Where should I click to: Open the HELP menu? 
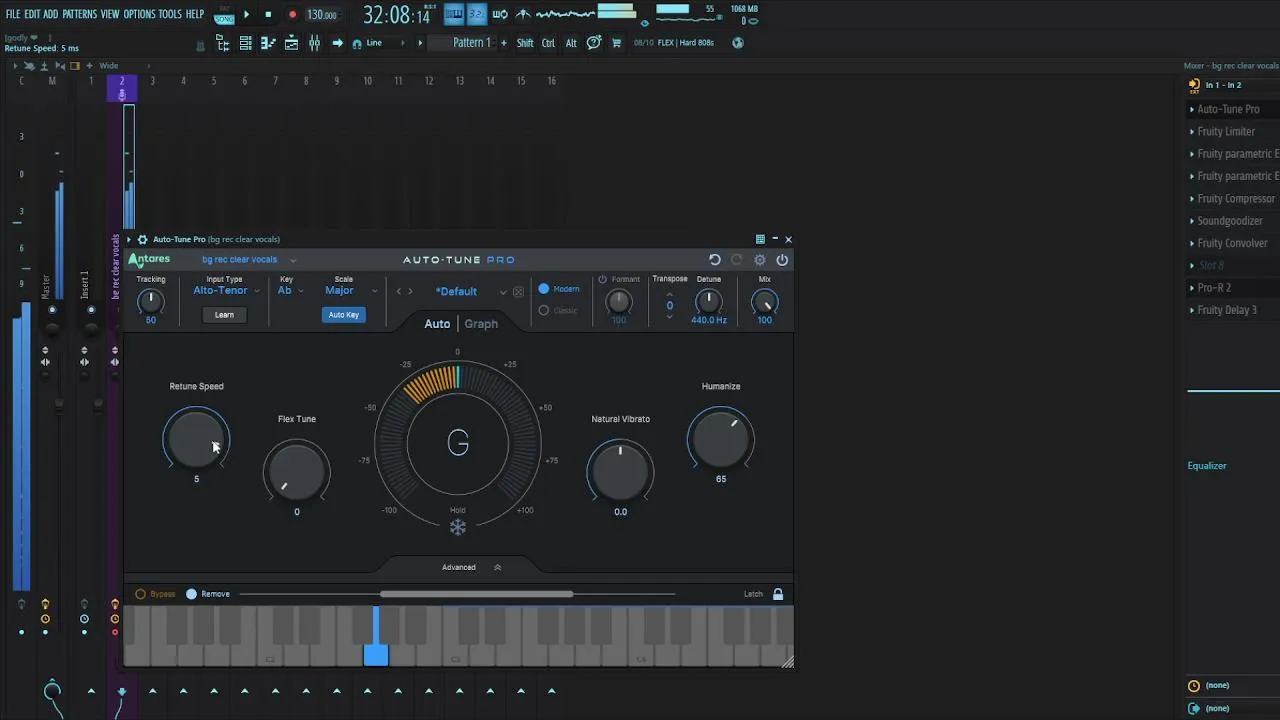pos(195,14)
